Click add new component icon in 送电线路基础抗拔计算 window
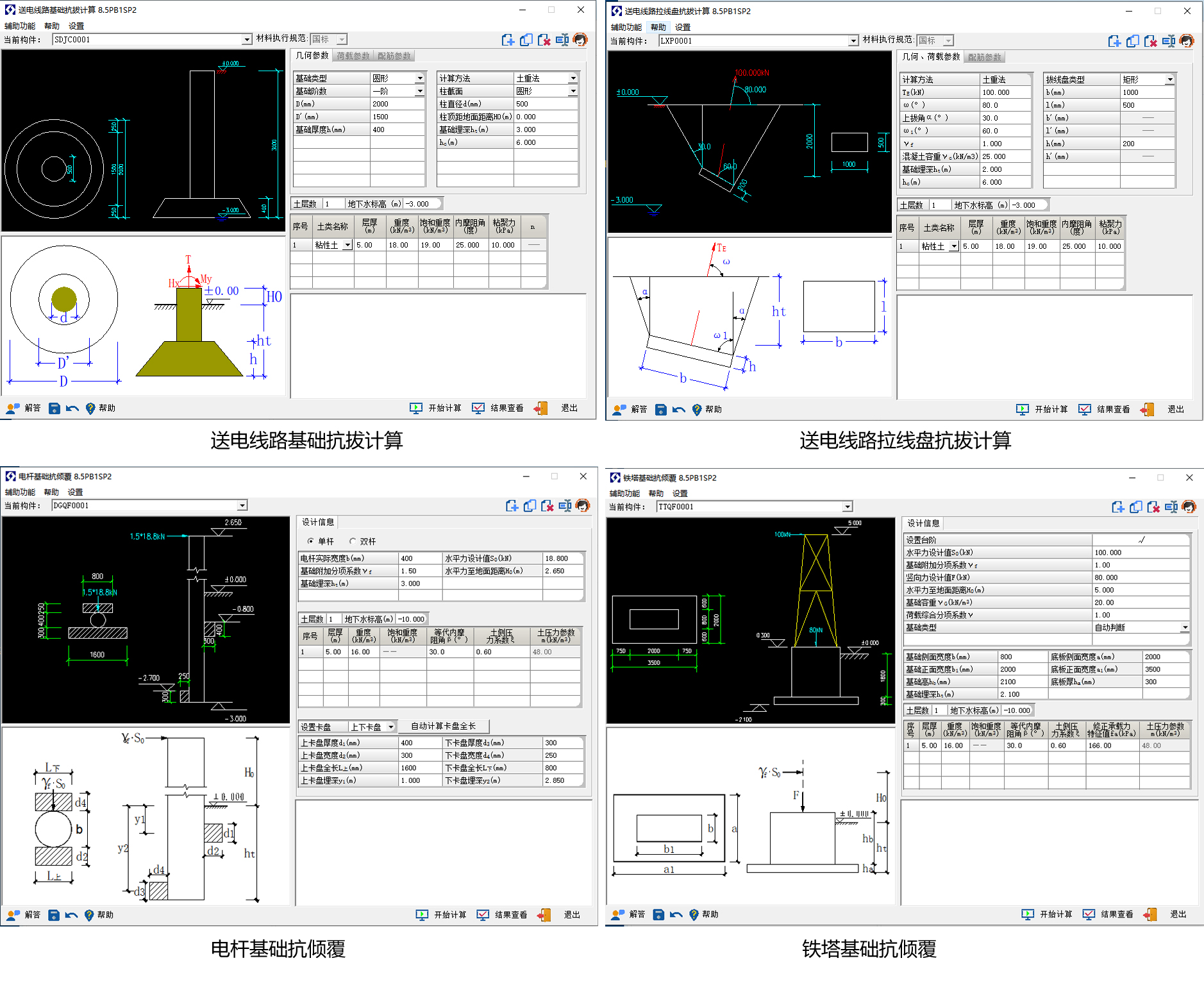1204x999 pixels. pos(508,40)
